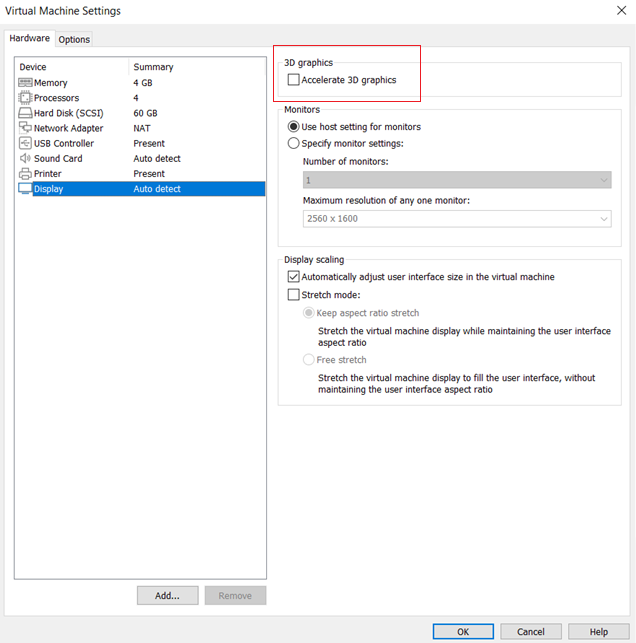
Task: Select the Display monitor icon
Action: (x=25, y=189)
